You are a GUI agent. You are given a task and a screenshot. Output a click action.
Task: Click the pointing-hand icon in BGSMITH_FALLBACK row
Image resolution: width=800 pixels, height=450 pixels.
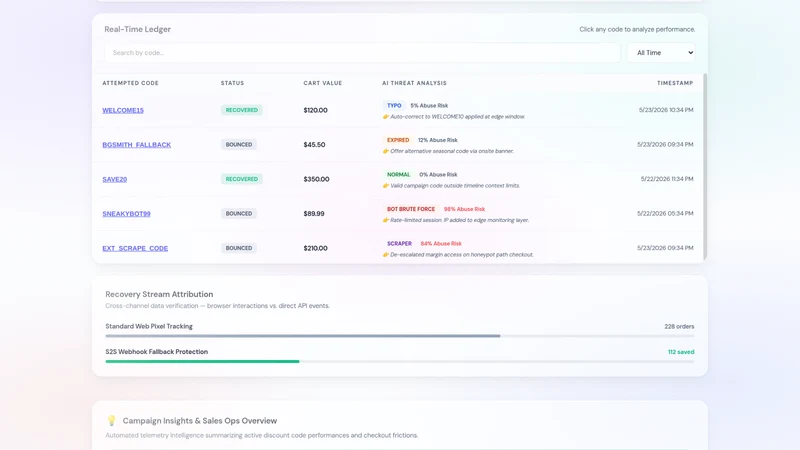click(386, 152)
